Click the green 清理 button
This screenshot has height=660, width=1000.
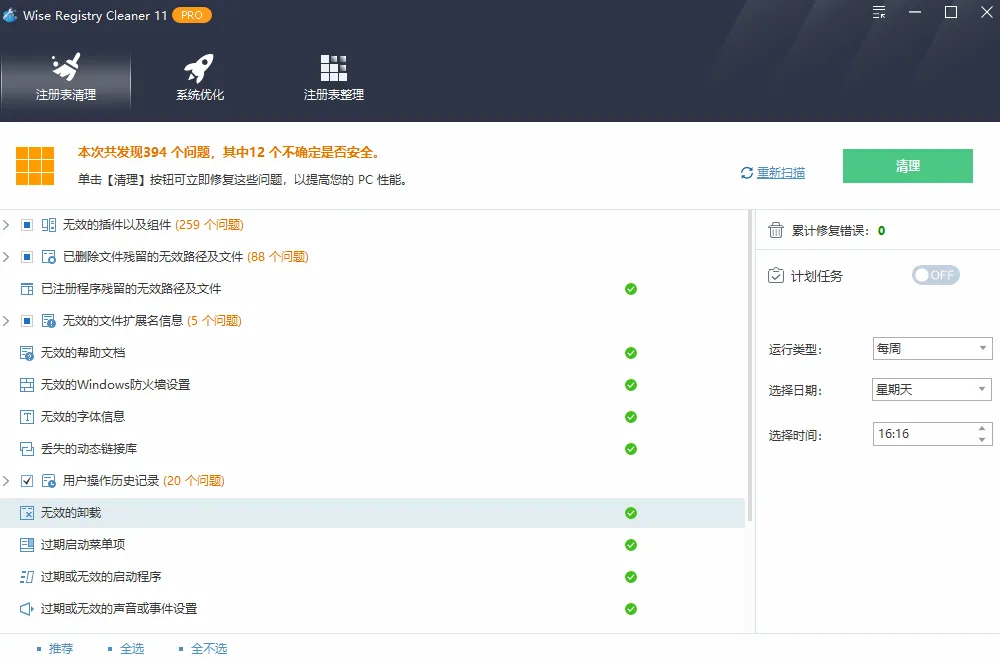coord(908,166)
